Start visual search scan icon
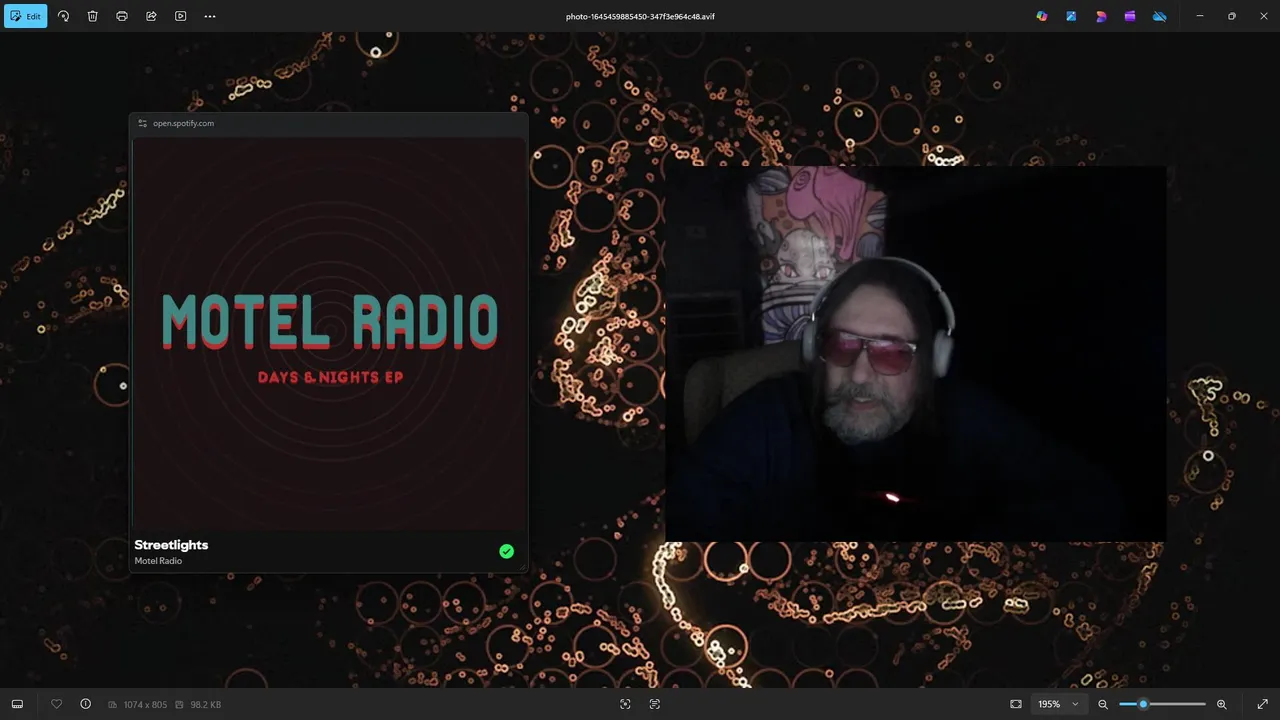This screenshot has height=720, width=1280. point(625,704)
